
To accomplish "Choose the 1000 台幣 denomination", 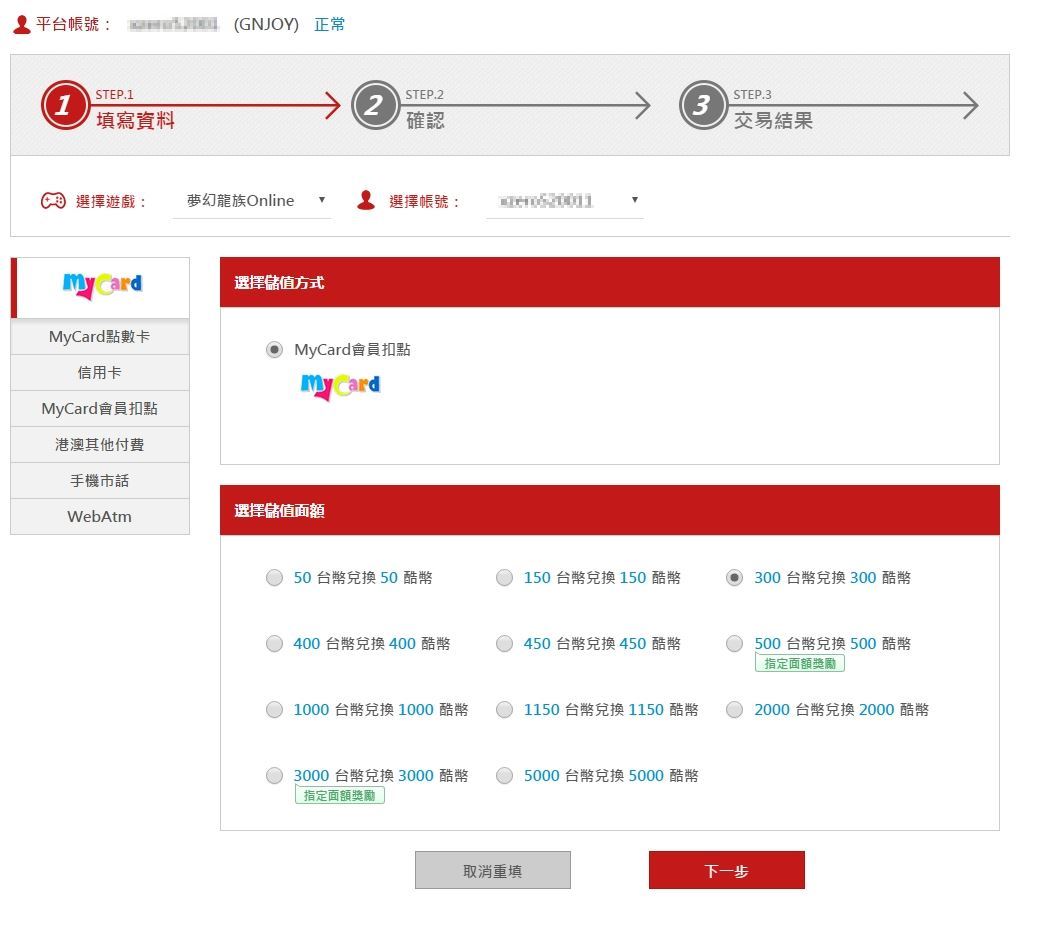I will click(x=274, y=710).
